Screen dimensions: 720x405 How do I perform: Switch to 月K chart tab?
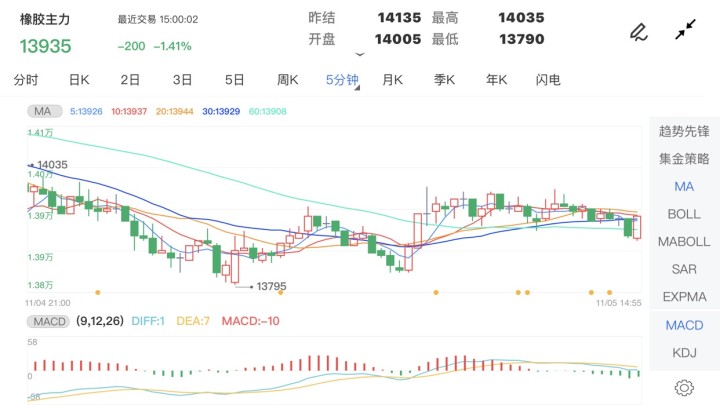pos(392,80)
